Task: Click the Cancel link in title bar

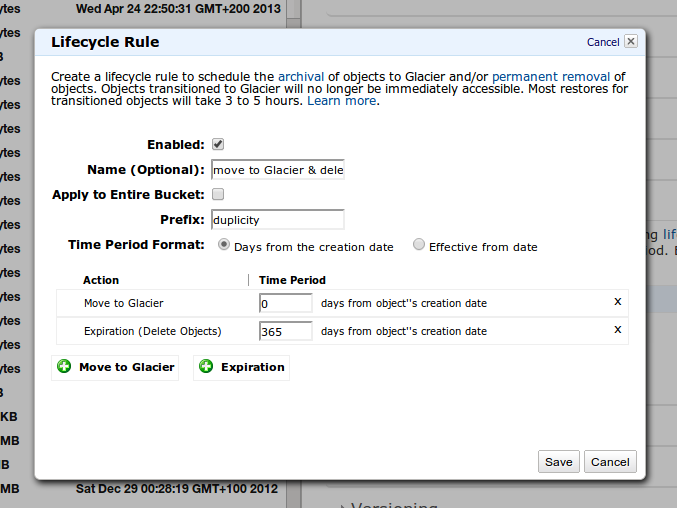Action: tap(603, 42)
